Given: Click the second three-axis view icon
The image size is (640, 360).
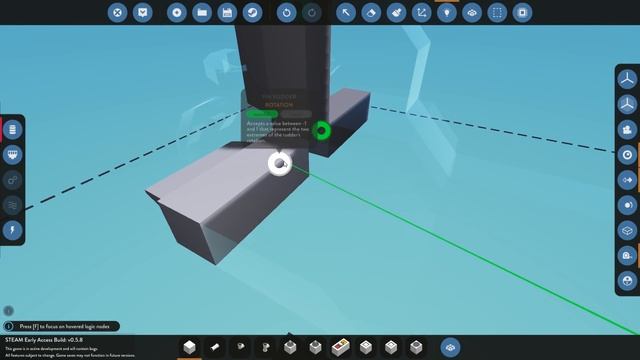Looking at the screenshot, I should point(627,104).
